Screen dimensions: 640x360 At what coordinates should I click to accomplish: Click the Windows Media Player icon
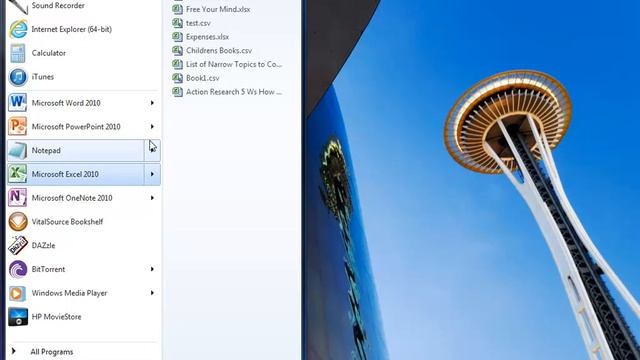(x=18, y=293)
